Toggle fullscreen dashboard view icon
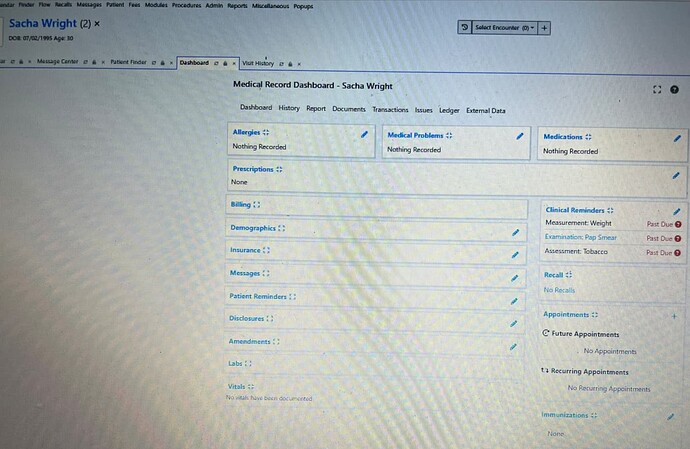690x449 pixels. pos(657,89)
